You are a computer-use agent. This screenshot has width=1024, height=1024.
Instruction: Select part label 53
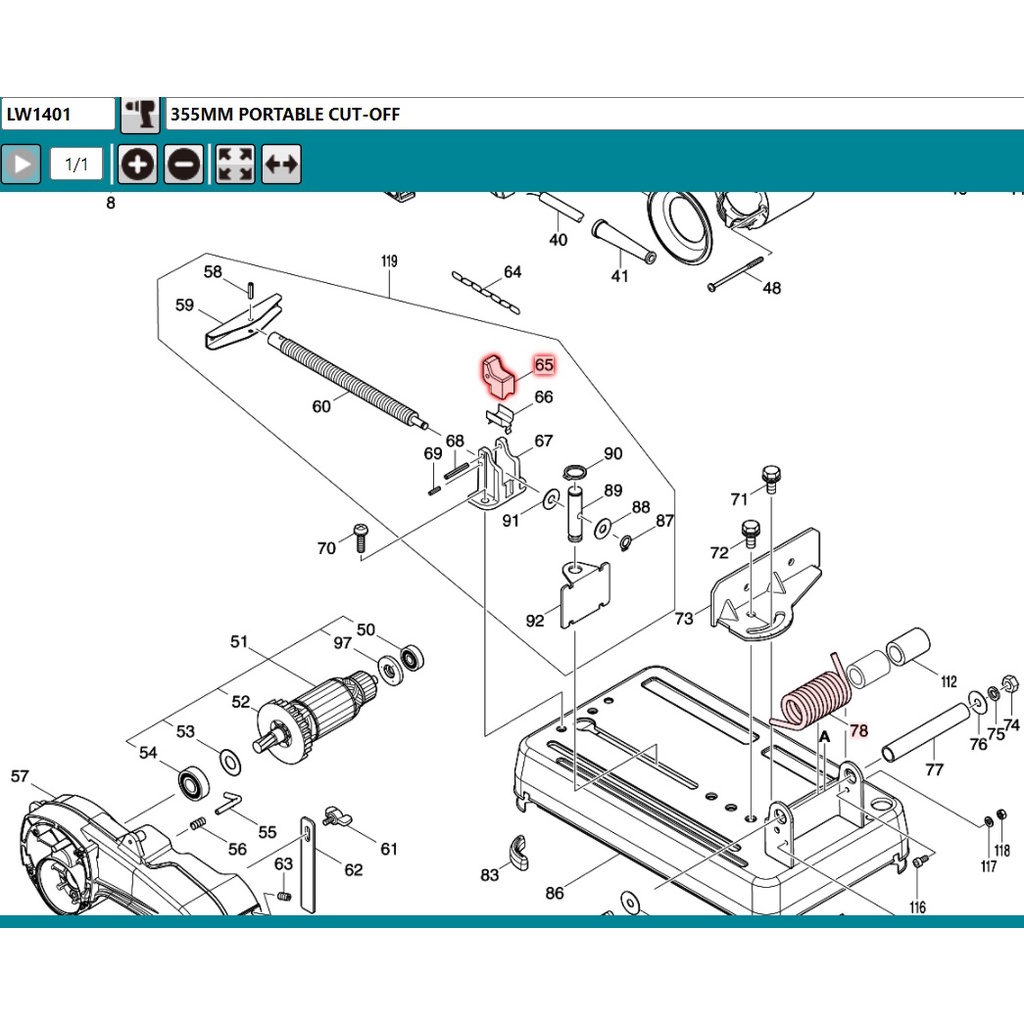(185, 731)
